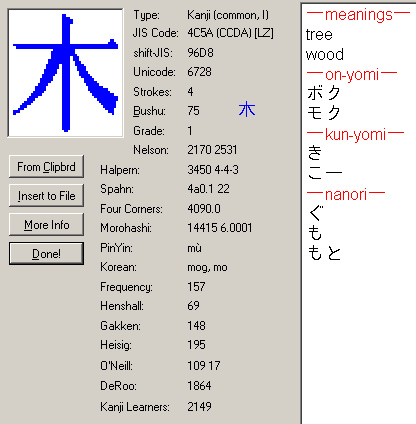Click the kun-yomi reading こ—
Viewport: 416px width, 424px height.
click(x=325, y=173)
